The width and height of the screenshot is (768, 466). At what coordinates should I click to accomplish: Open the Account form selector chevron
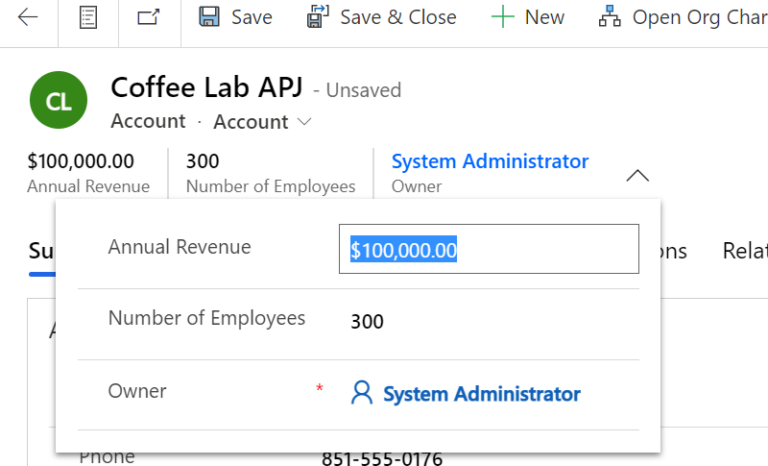(x=305, y=122)
